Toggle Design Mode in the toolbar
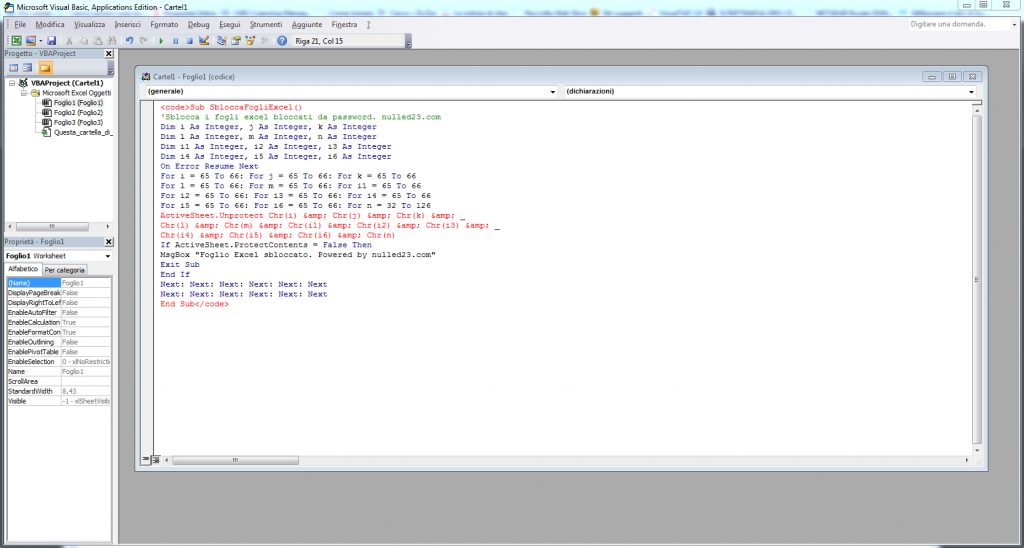The width and height of the screenshot is (1024, 548). [x=204, y=41]
